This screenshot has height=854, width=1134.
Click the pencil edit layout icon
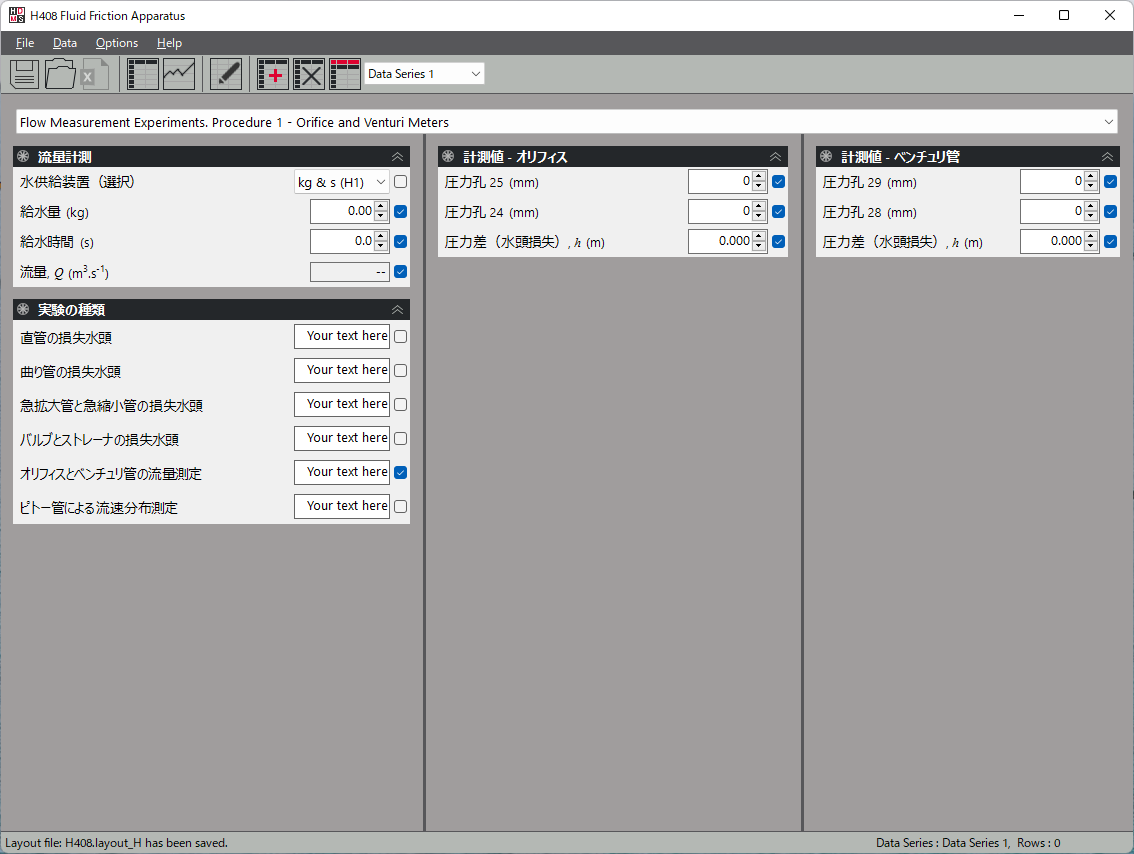tap(226, 74)
